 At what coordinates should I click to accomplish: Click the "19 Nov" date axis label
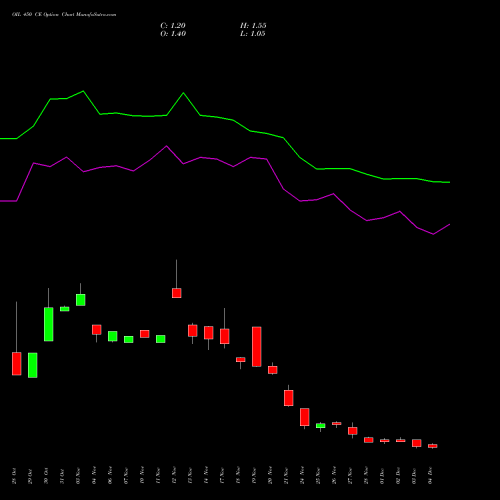point(254,475)
